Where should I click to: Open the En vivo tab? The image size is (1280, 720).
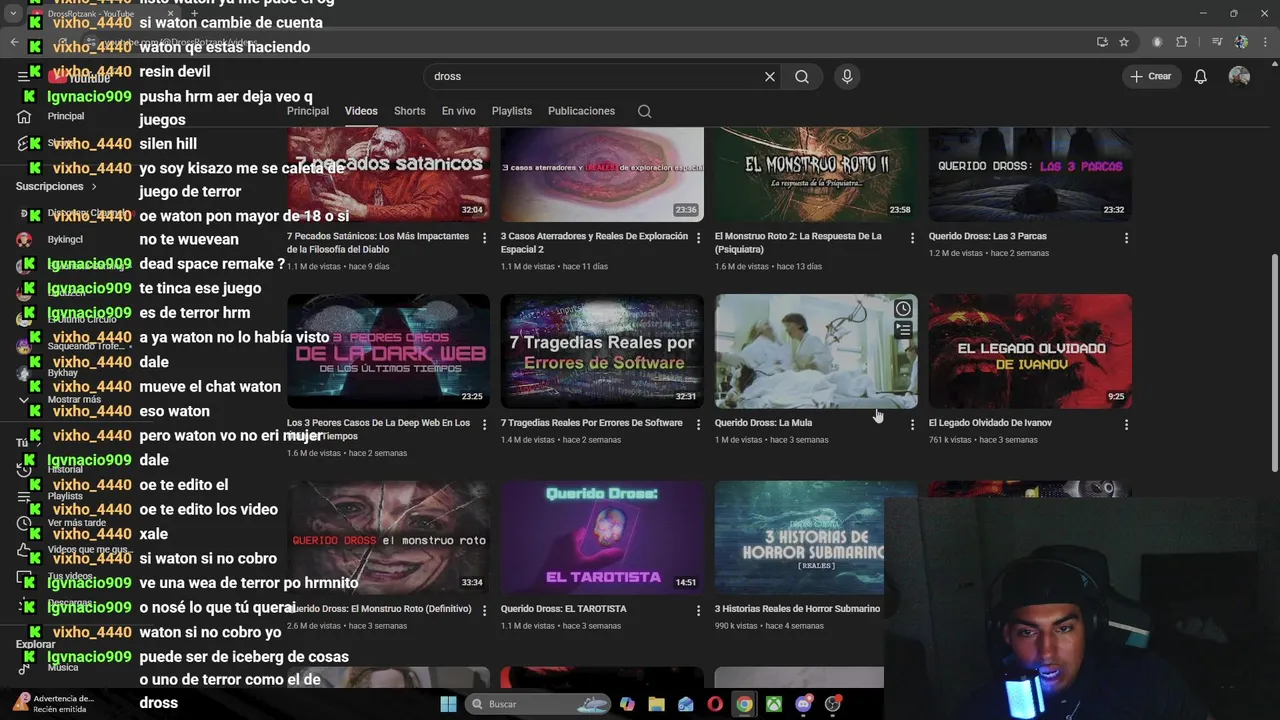point(459,111)
